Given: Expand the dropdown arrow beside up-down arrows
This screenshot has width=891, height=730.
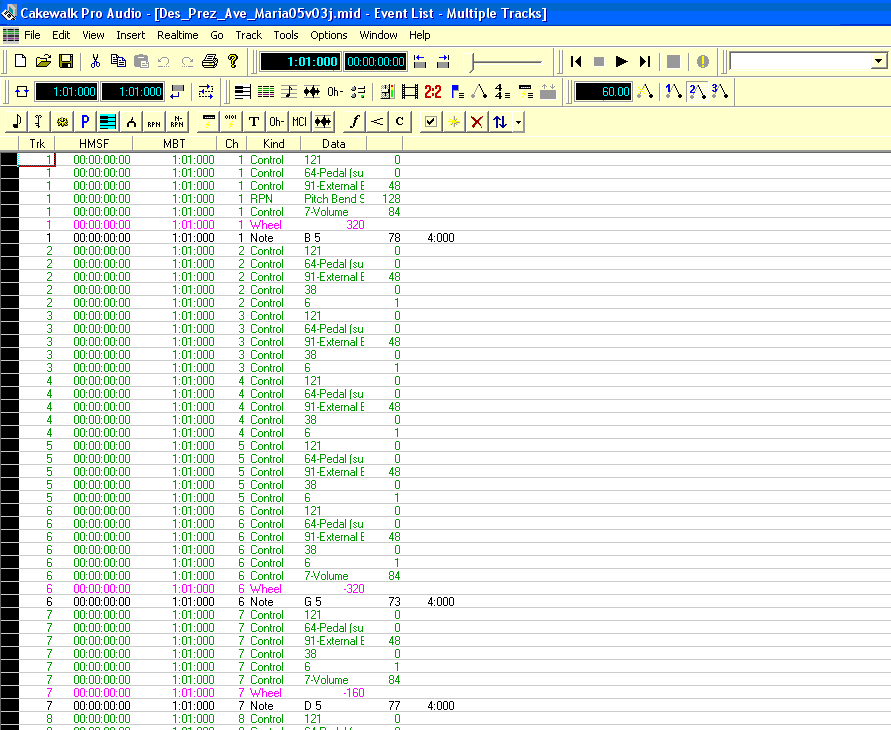Looking at the screenshot, I should (x=518, y=121).
